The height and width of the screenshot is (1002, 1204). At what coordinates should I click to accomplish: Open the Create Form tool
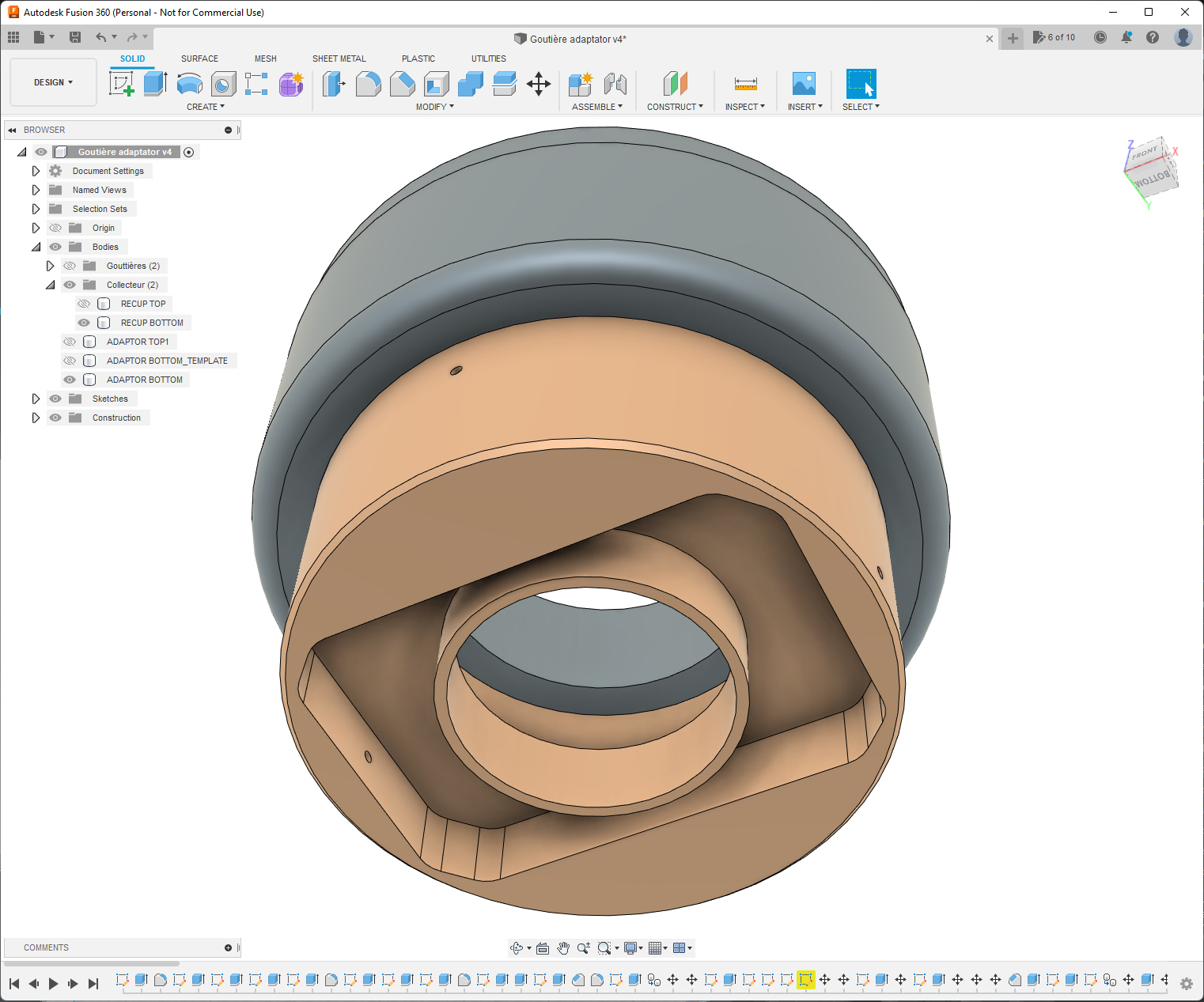[x=291, y=83]
